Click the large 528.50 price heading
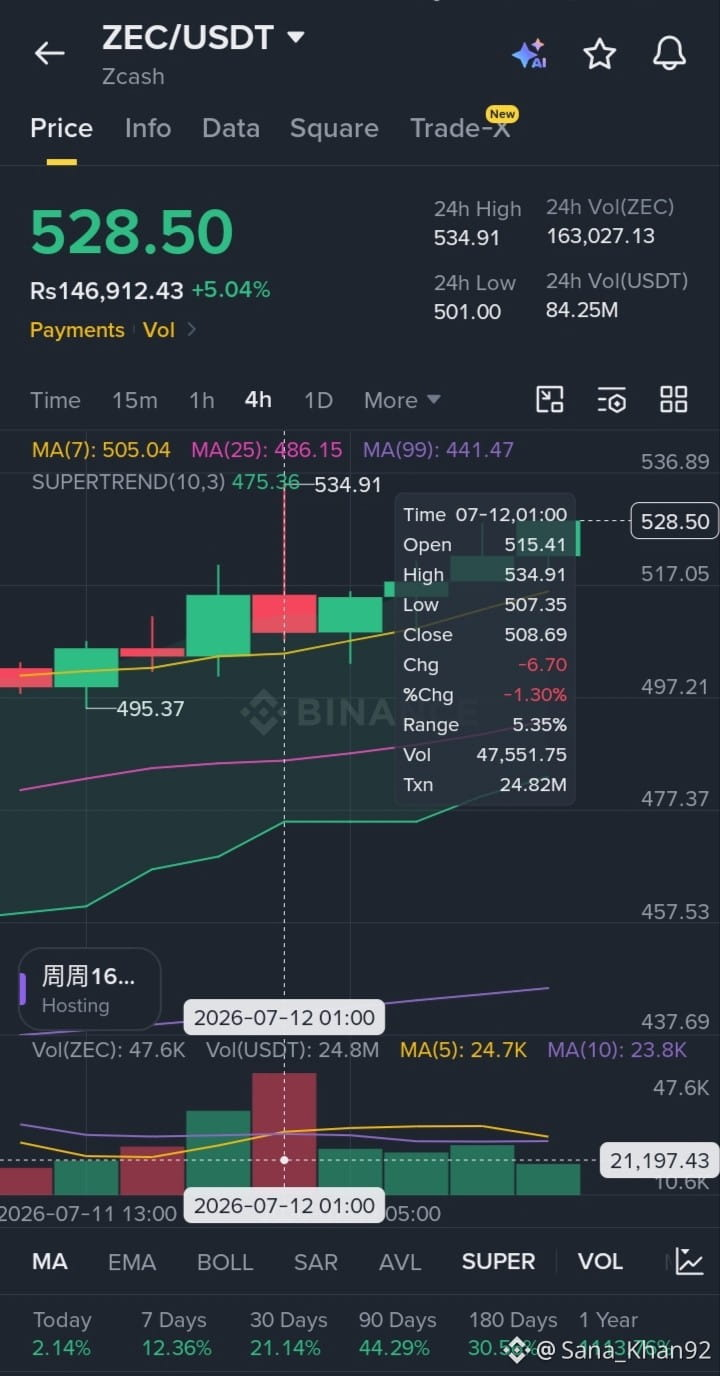 coord(132,232)
